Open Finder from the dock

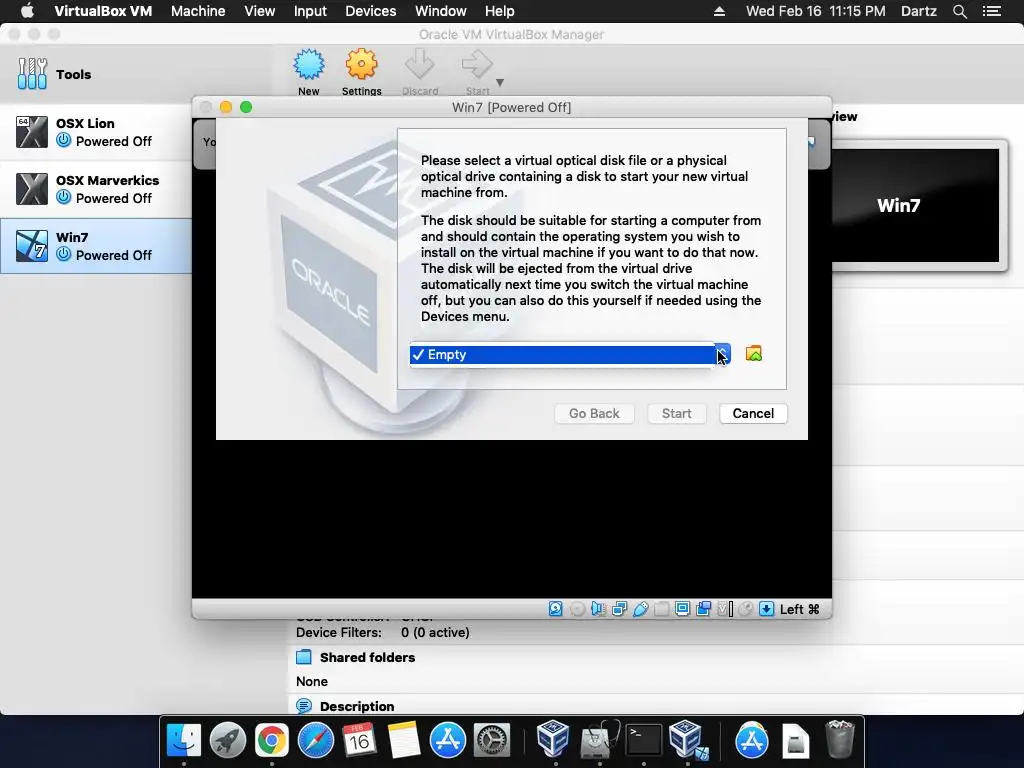pos(184,741)
